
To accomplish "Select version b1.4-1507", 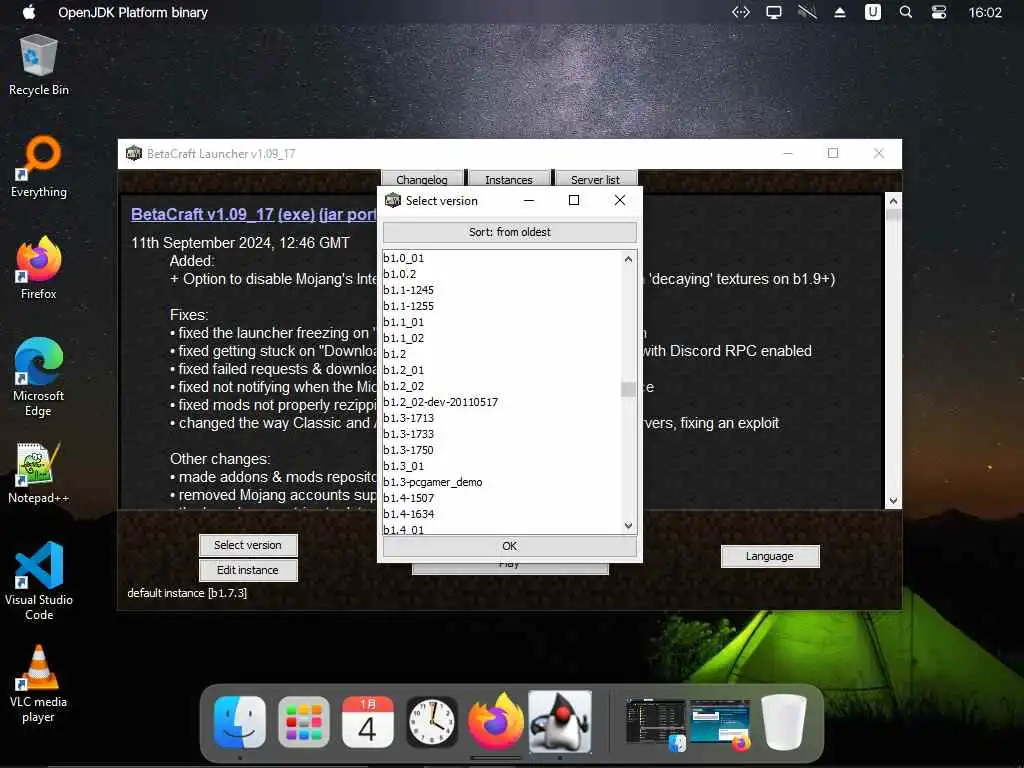I will [502, 498].
